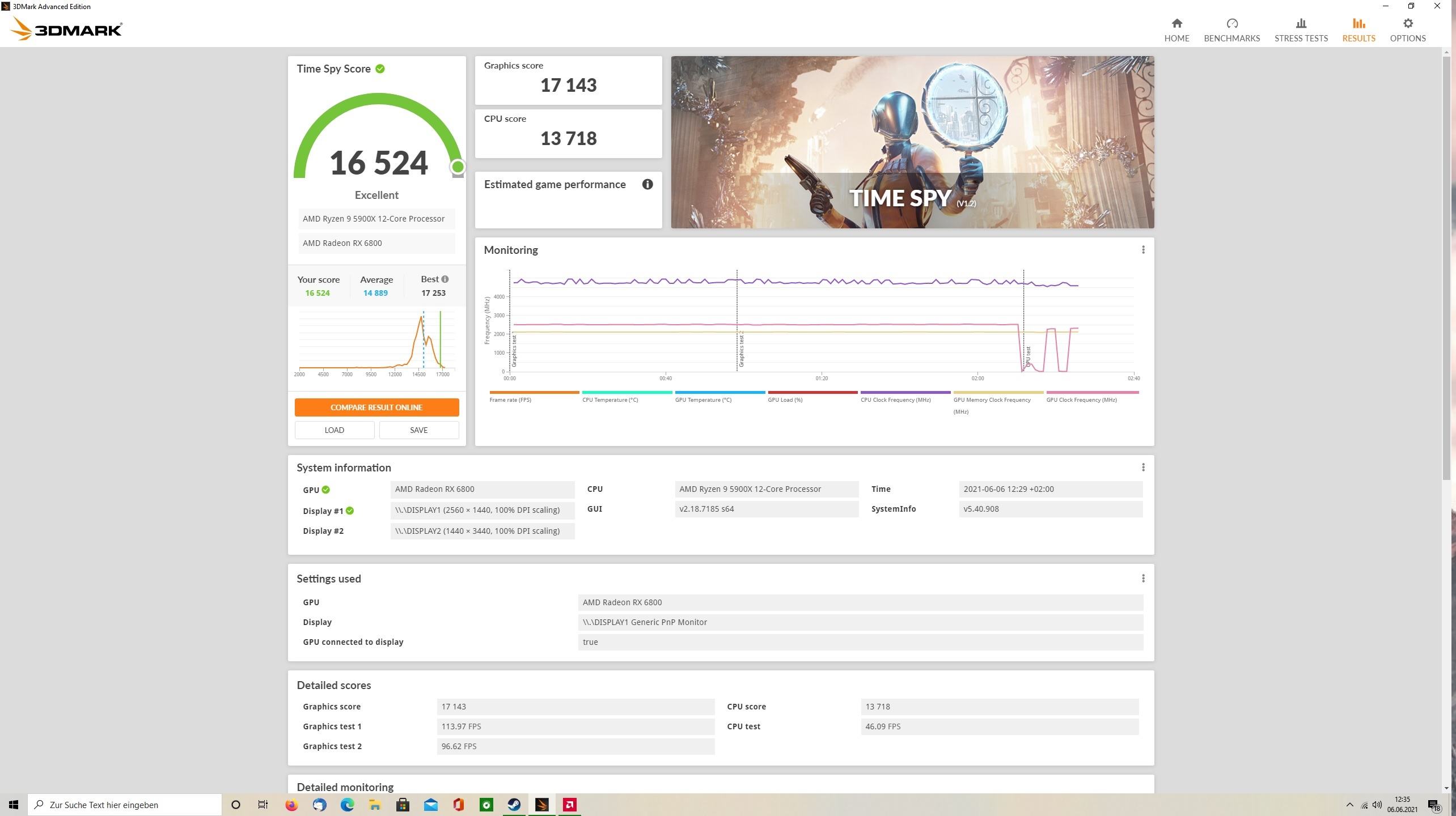Launch Thunderbird from the taskbar

click(x=319, y=805)
